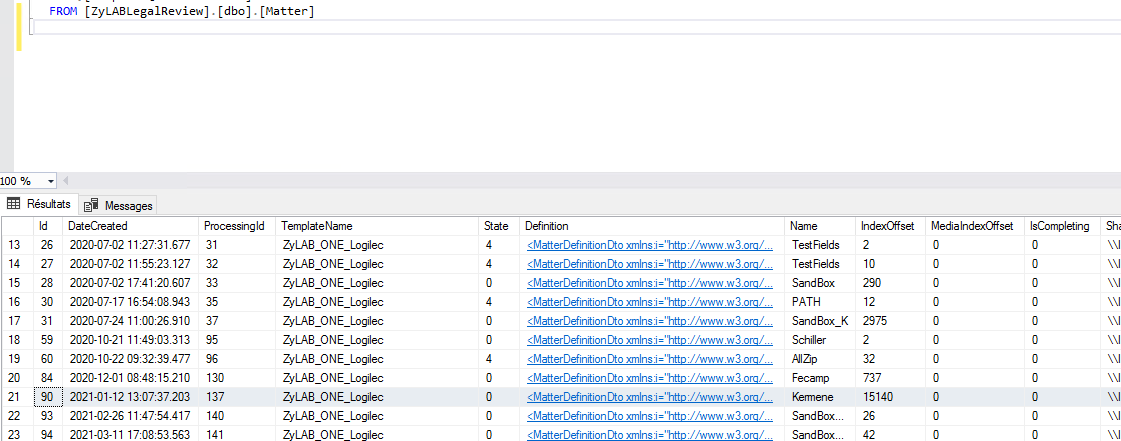Viewport: 1121px width, 441px height.
Task: Click the Résultats grid icon
Action: pos(14,204)
